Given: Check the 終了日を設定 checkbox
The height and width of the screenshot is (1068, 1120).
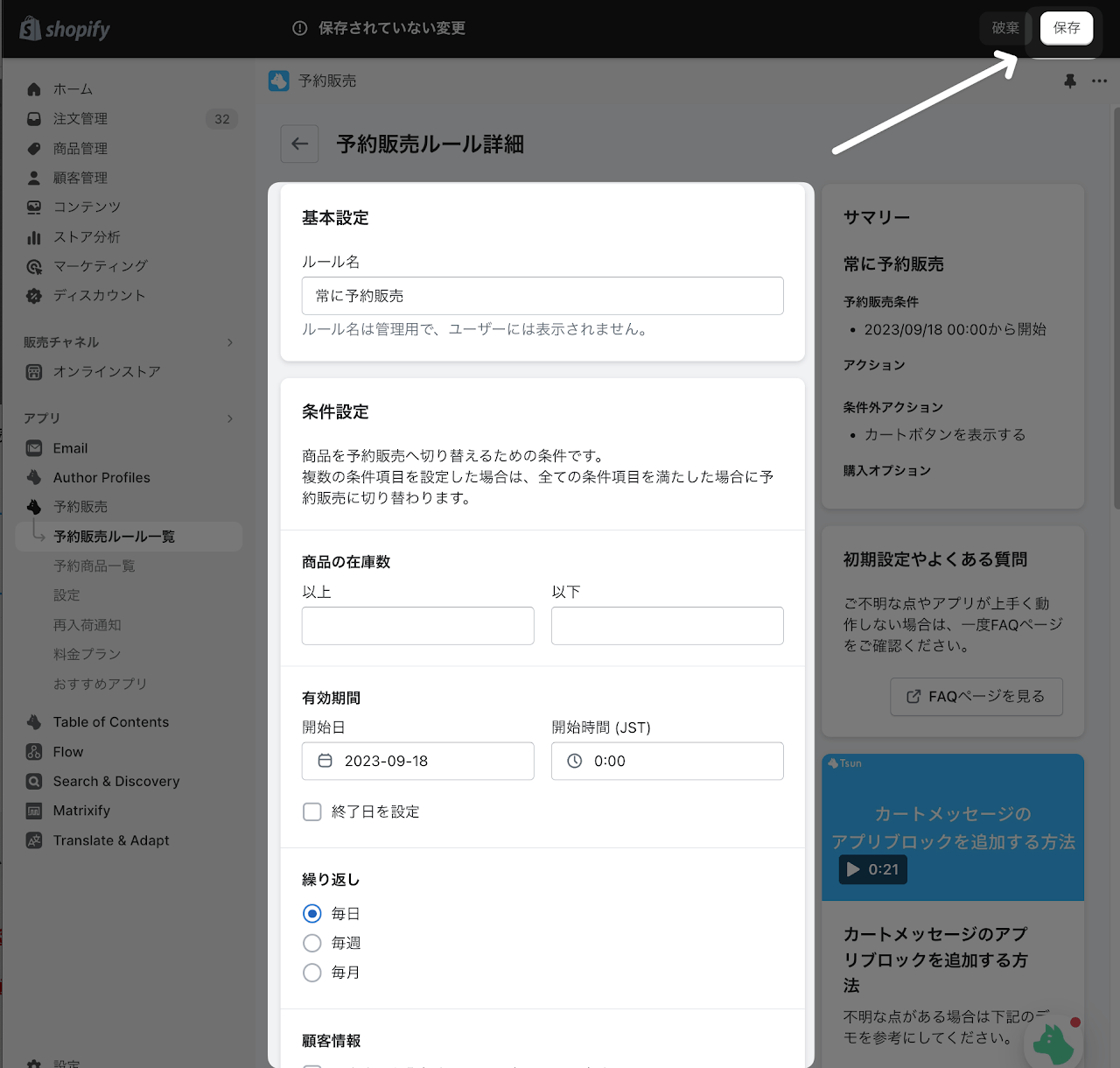Looking at the screenshot, I should pos(312,812).
